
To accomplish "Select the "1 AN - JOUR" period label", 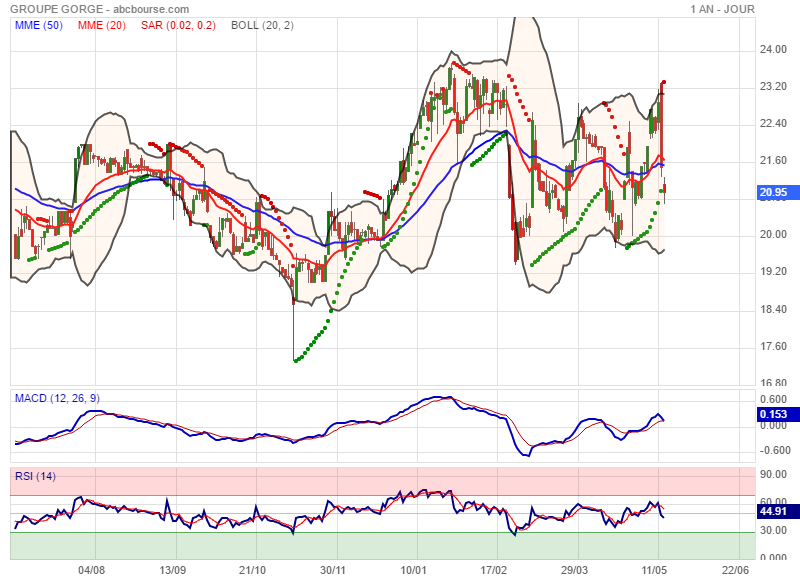I will pos(722,9).
